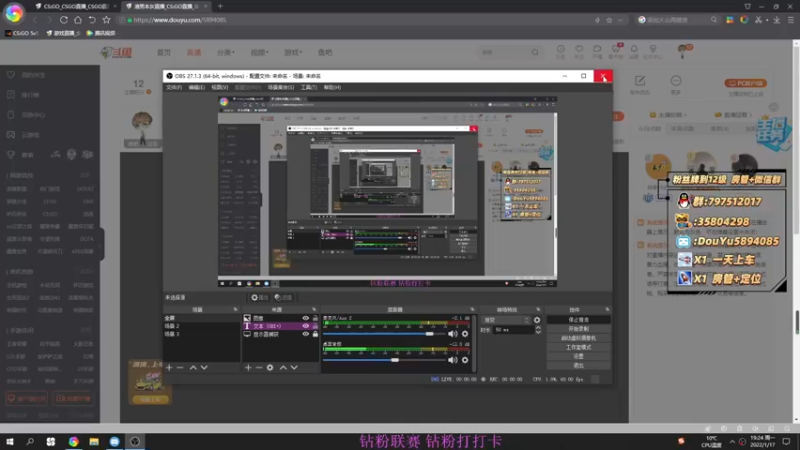Adjust the Mic/Aux volume slider
Viewport: 800px width, 450px height.
[x=384, y=334]
